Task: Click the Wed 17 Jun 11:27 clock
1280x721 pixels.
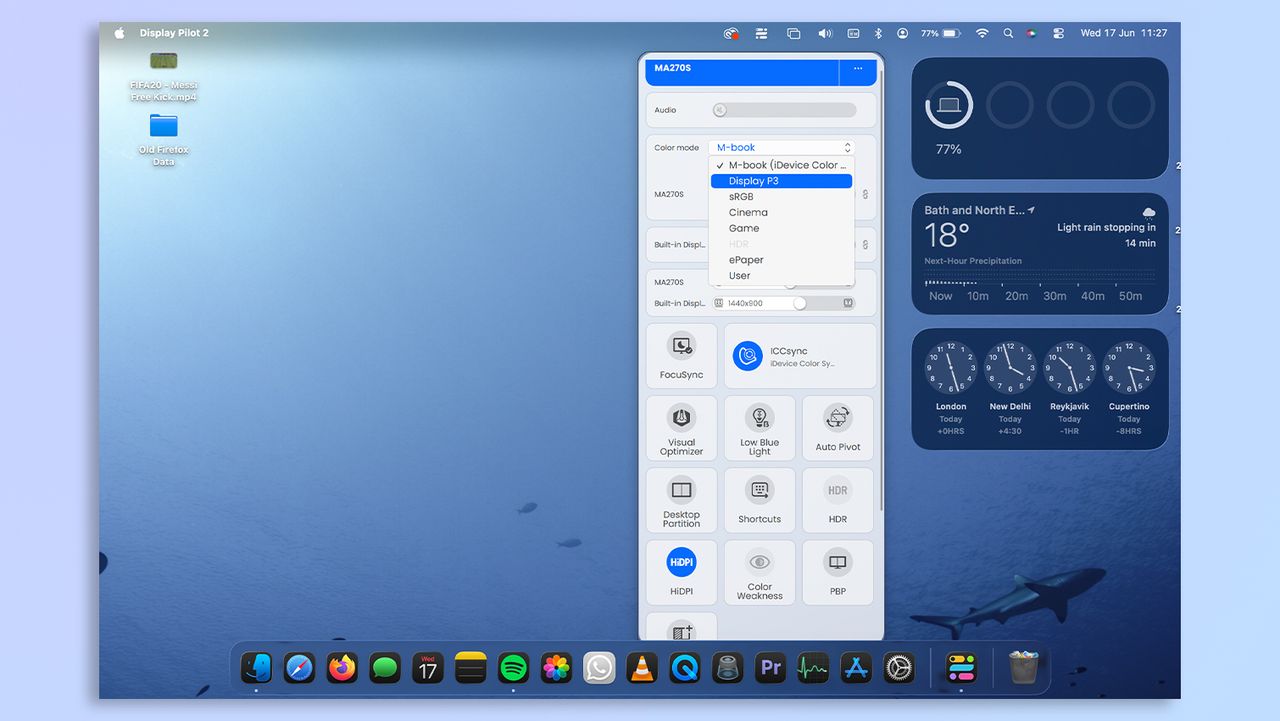Action: point(1123,33)
